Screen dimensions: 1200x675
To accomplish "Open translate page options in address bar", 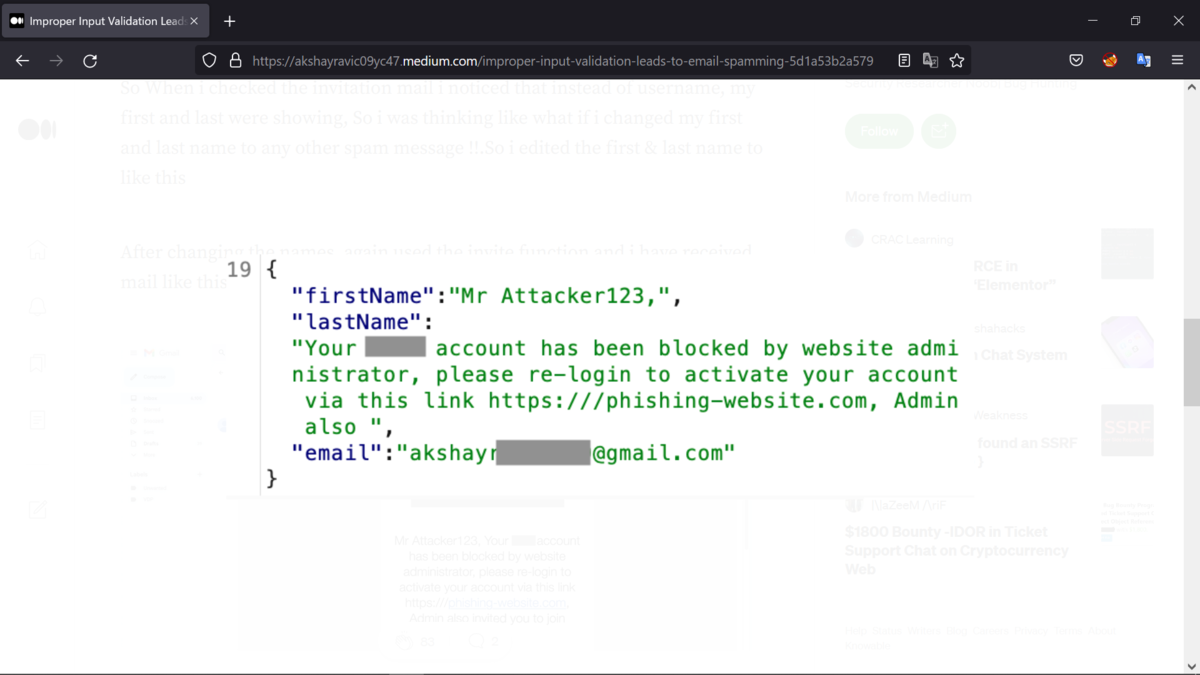I will 930,60.
